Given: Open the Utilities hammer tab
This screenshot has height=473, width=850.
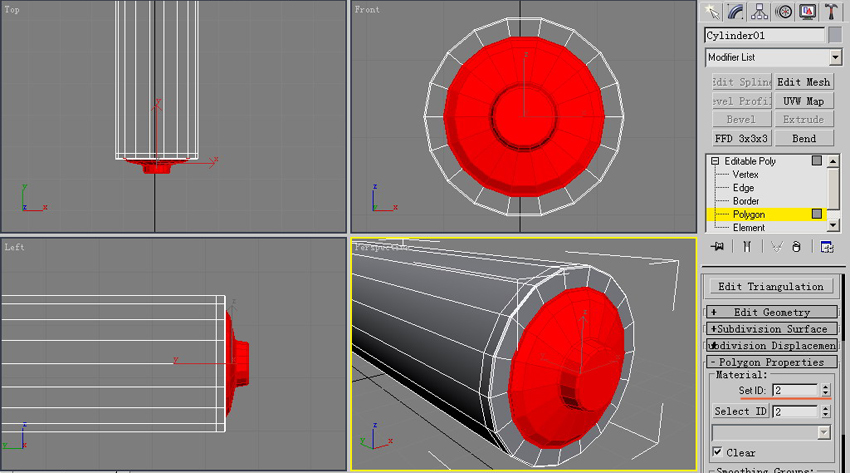Looking at the screenshot, I should [831, 11].
